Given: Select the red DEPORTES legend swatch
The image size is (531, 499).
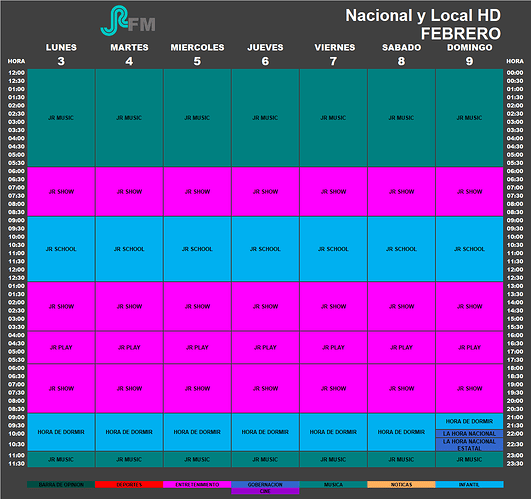Looking at the screenshot, I should (129, 484).
